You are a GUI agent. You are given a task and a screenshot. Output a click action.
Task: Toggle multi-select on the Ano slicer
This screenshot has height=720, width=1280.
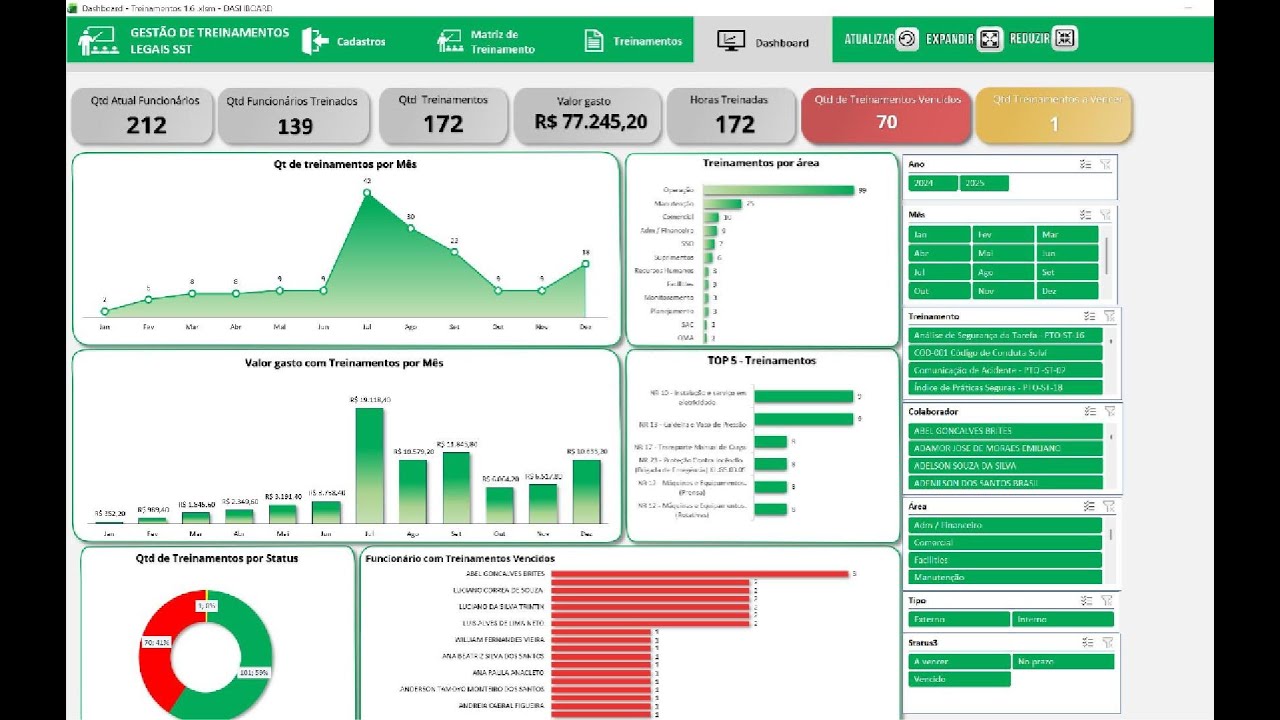tap(1087, 164)
